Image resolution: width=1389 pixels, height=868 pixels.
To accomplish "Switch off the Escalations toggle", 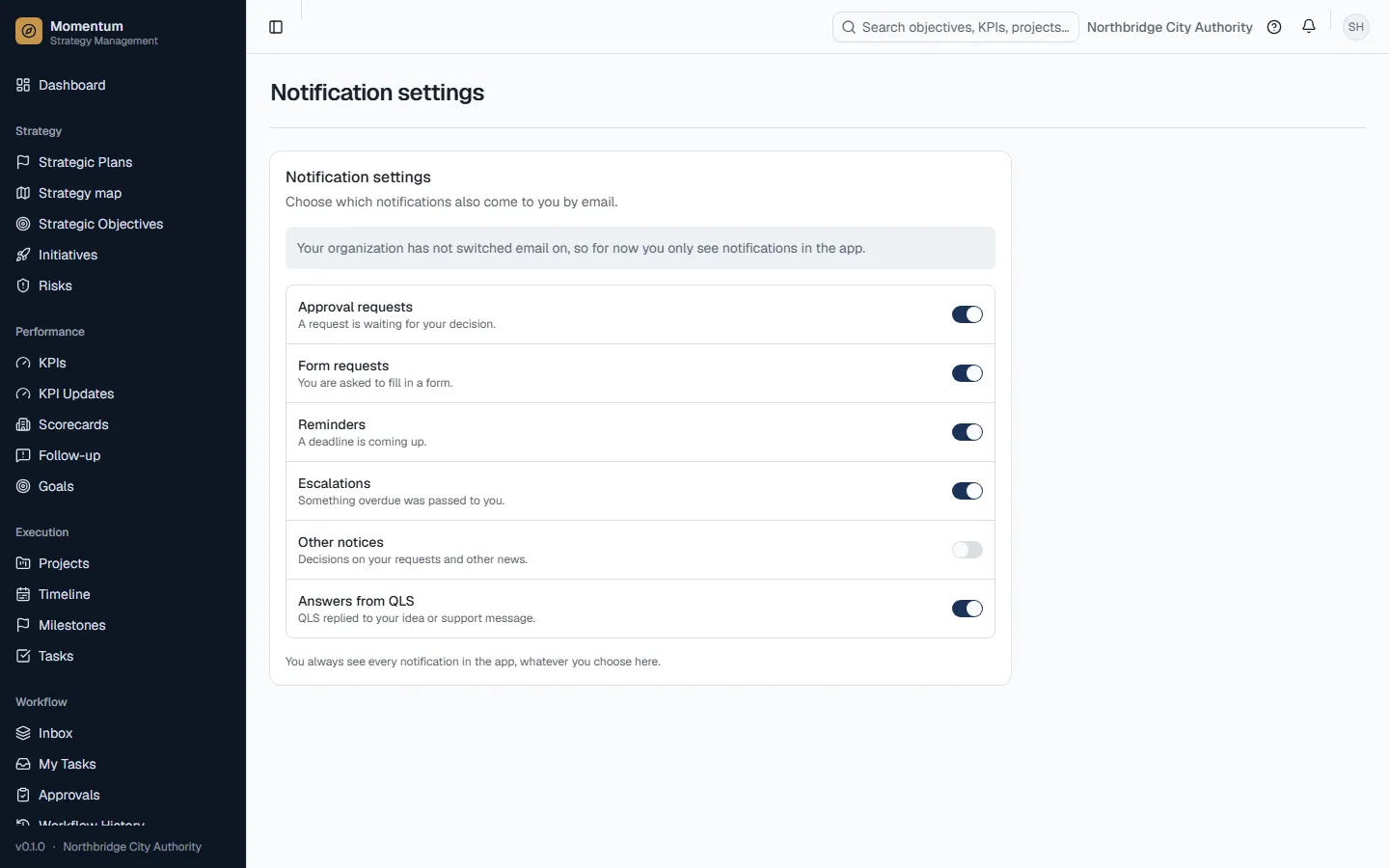I will [967, 491].
